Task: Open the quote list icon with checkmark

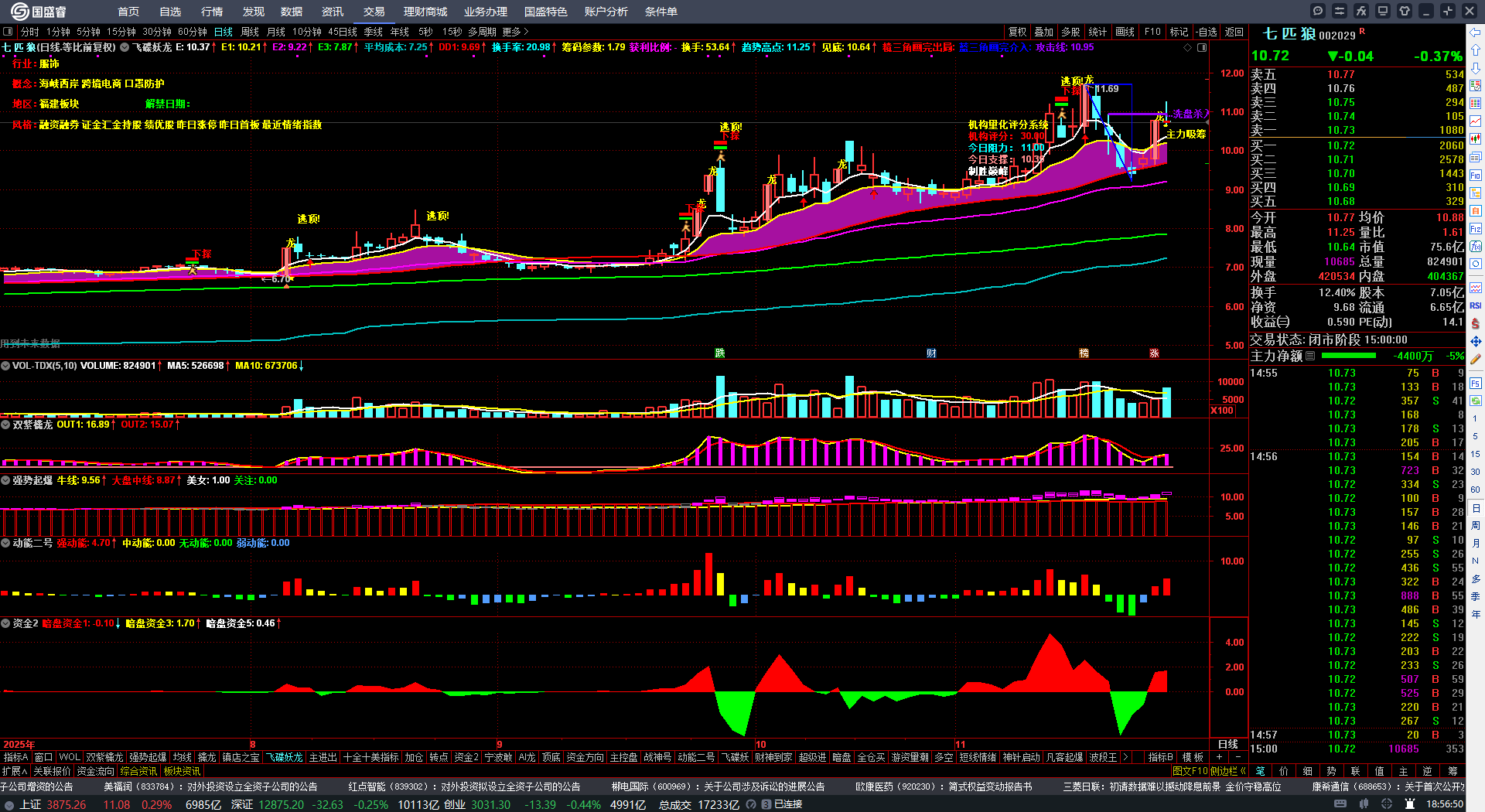Action: (x=1476, y=86)
